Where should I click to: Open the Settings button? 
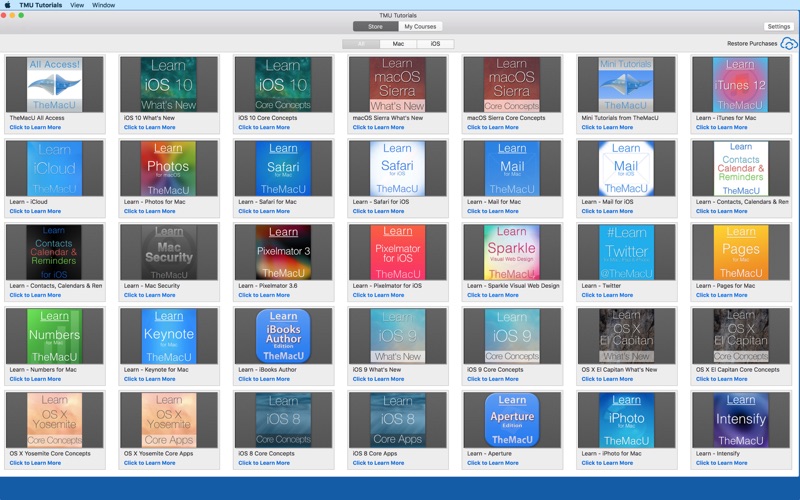779,27
